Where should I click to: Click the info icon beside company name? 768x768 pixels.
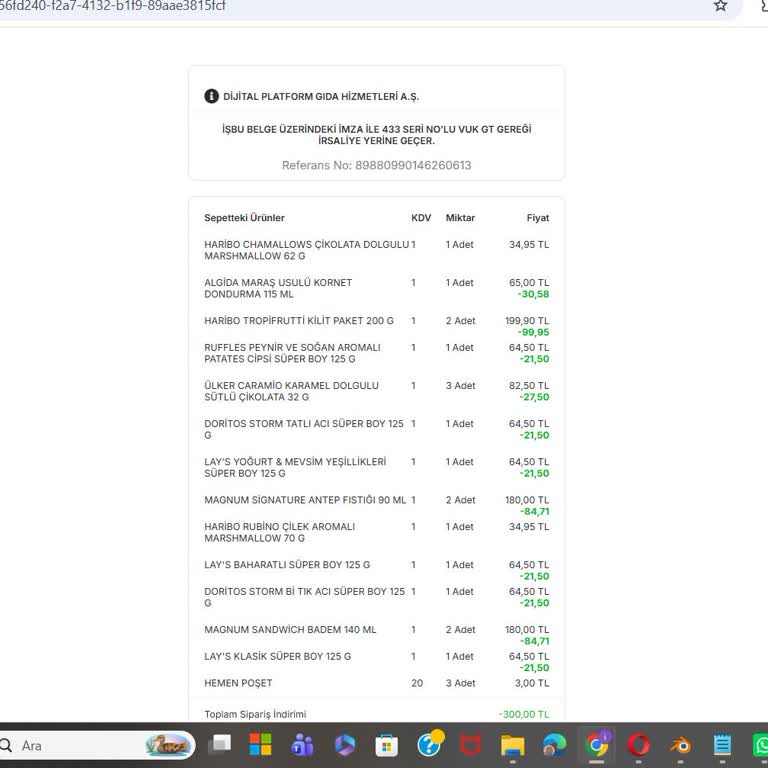[x=211, y=96]
